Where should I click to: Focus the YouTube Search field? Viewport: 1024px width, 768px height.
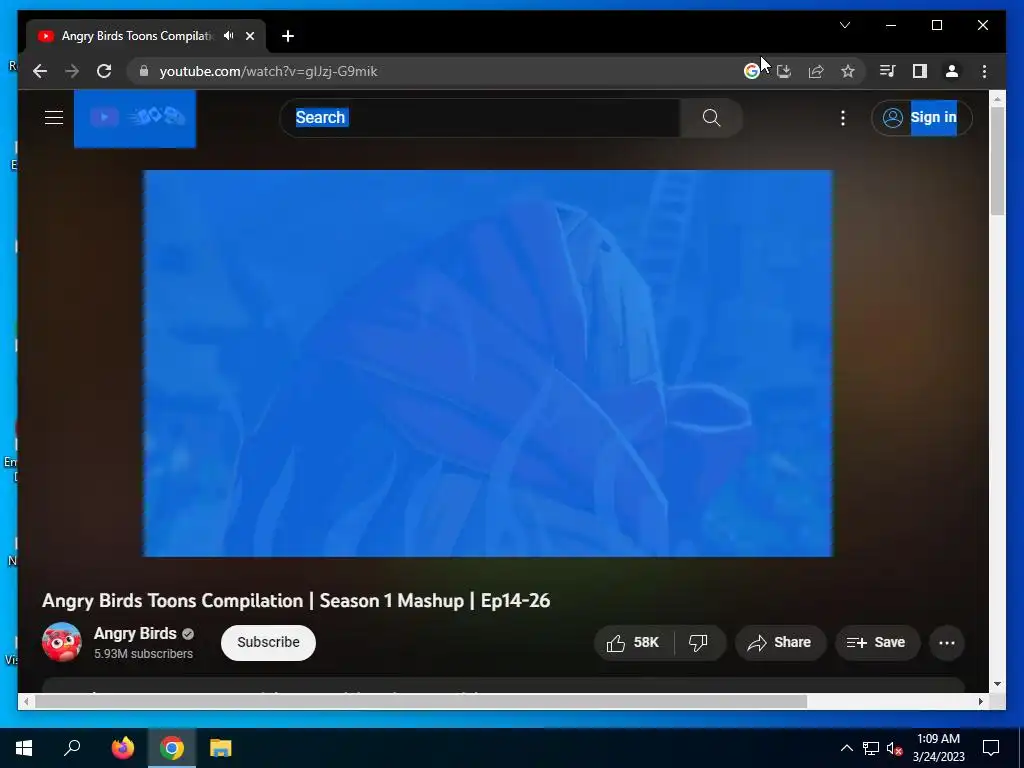(x=480, y=118)
